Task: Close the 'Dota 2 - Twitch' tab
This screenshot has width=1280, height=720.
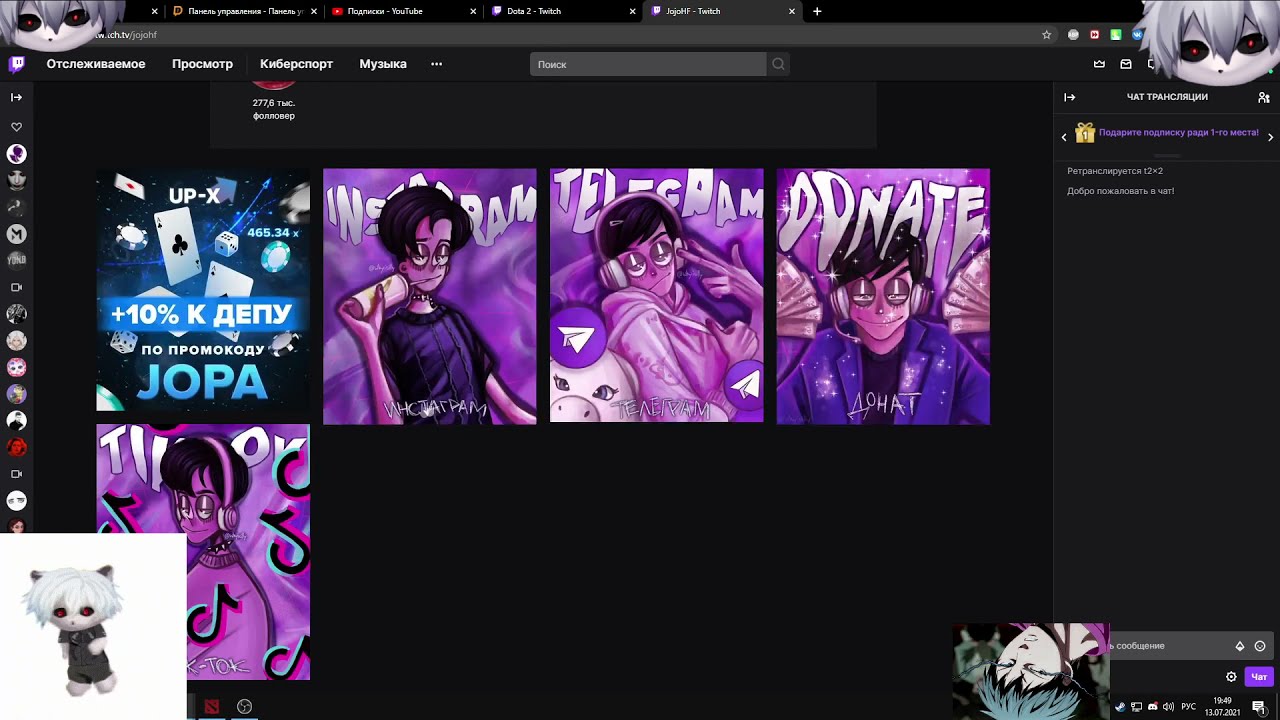Action: (x=633, y=12)
